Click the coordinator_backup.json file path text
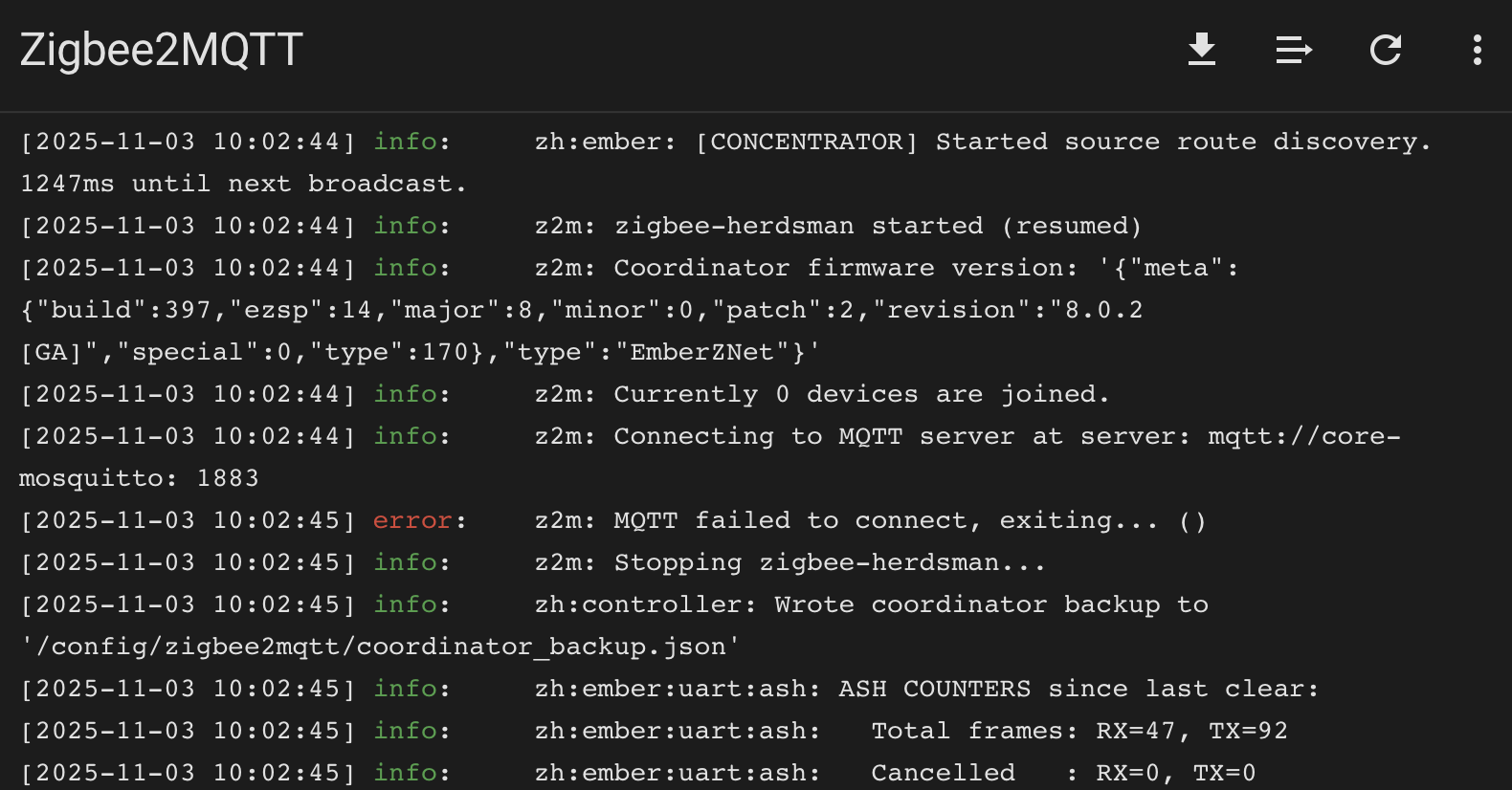Viewport: 1512px width, 790px height. point(380,647)
